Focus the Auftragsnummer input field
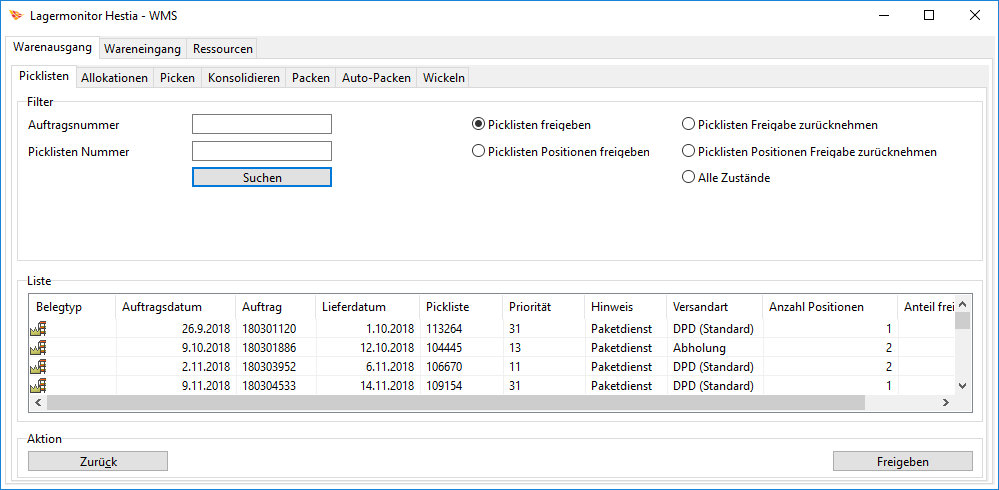Image resolution: width=999 pixels, height=490 pixels. click(261, 125)
